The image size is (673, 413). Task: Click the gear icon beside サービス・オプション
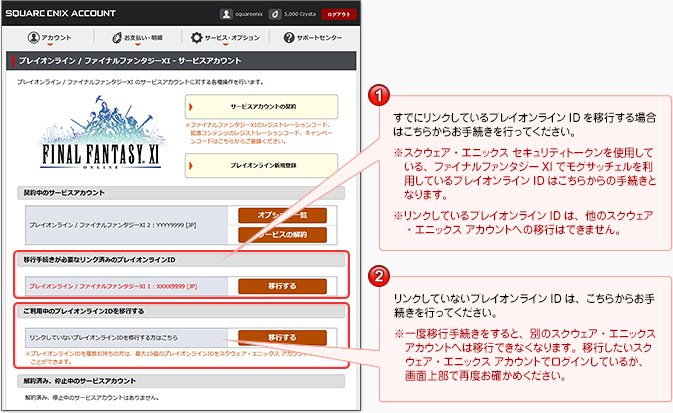click(197, 37)
